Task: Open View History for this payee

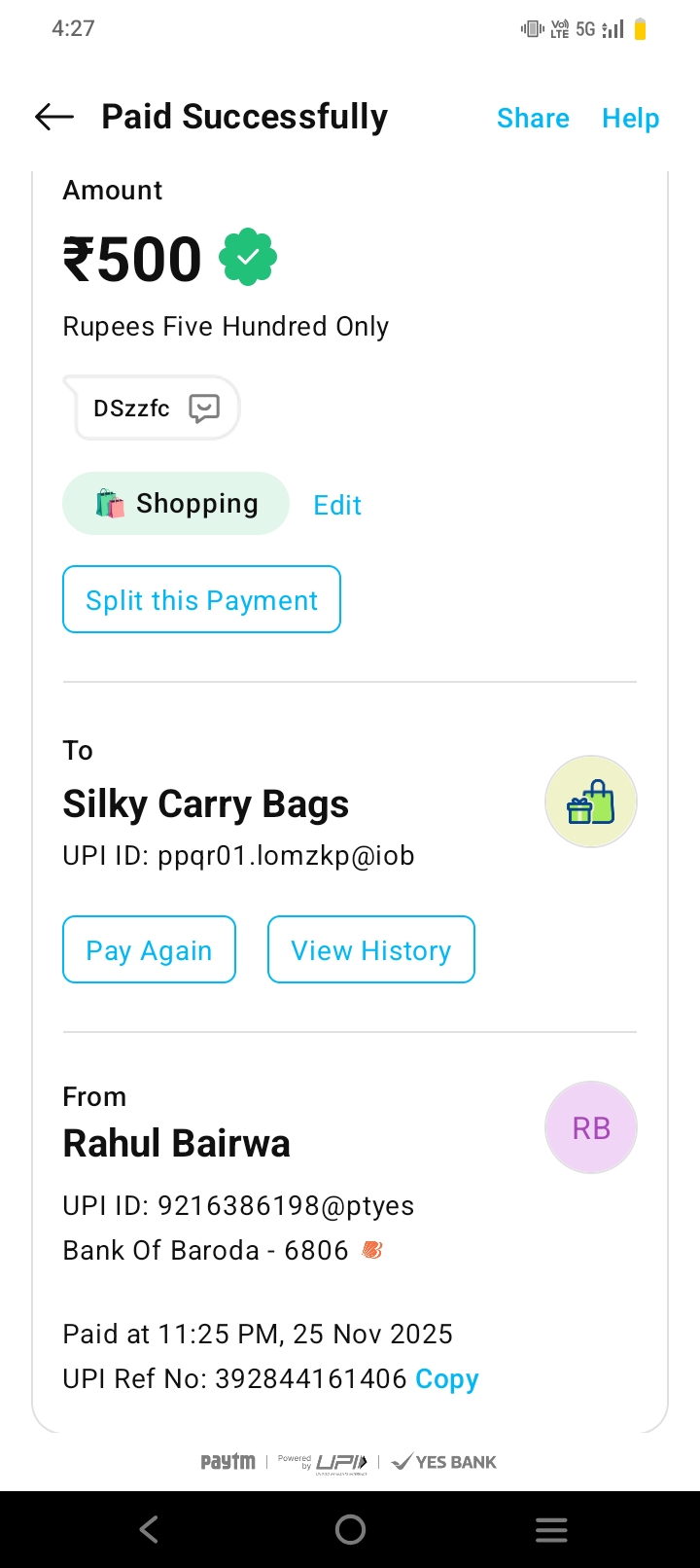Action: pyautogui.click(x=370, y=950)
